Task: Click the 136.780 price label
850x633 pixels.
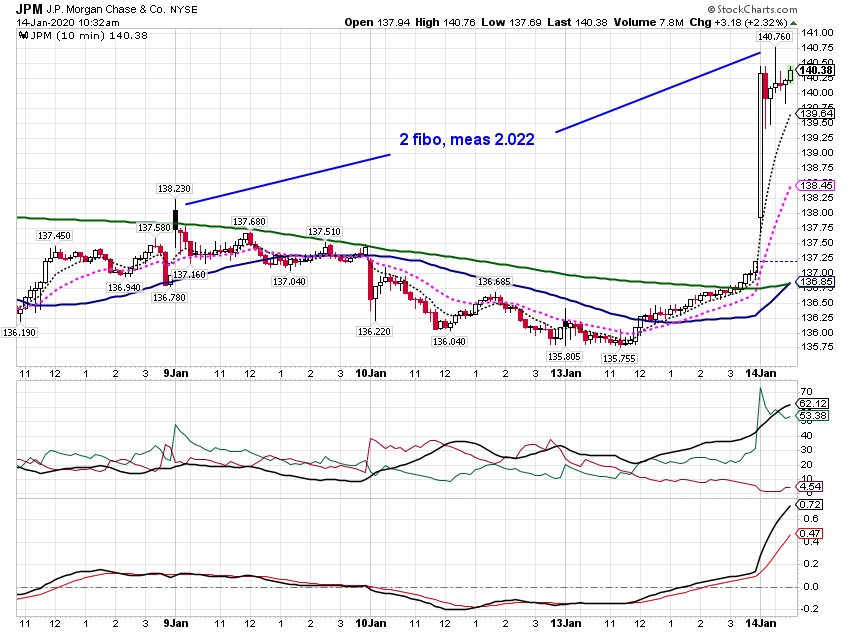Action: (x=169, y=297)
